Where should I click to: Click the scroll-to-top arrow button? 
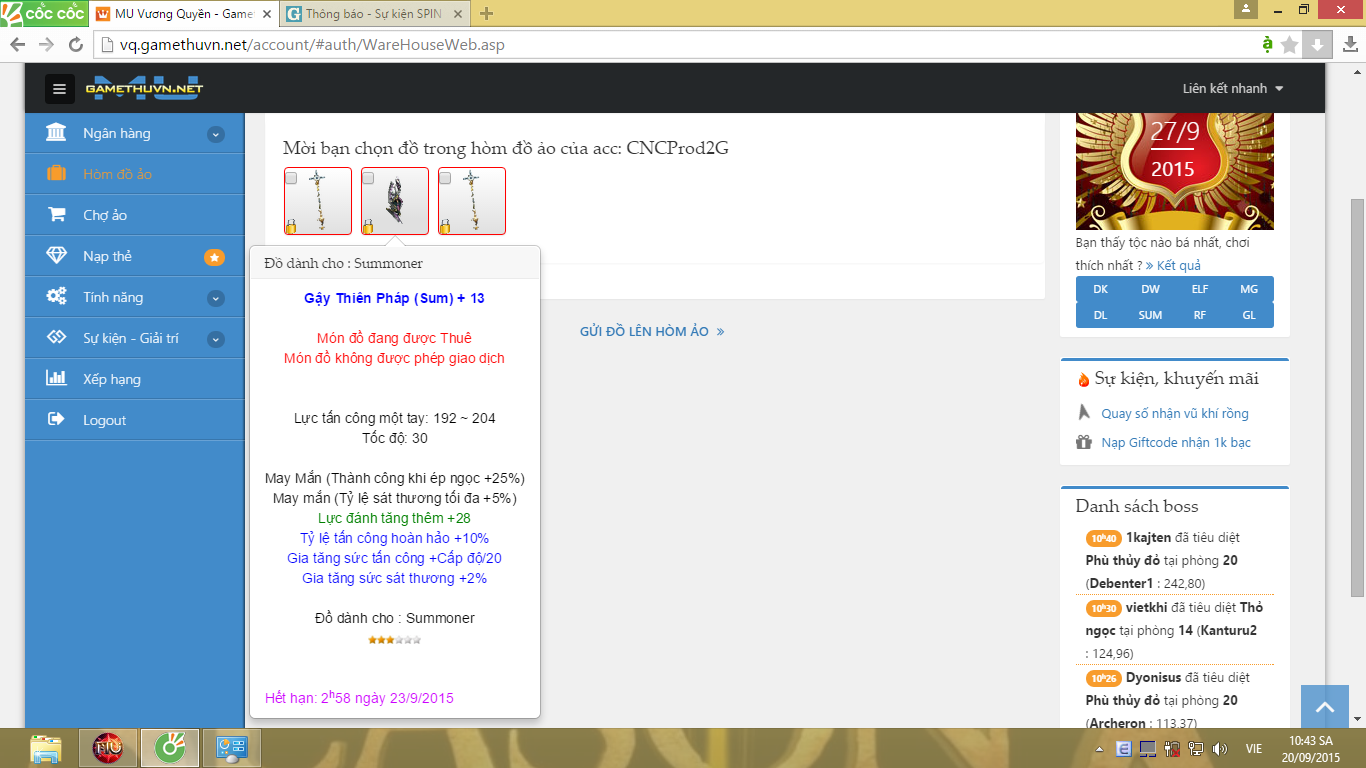tap(1325, 708)
